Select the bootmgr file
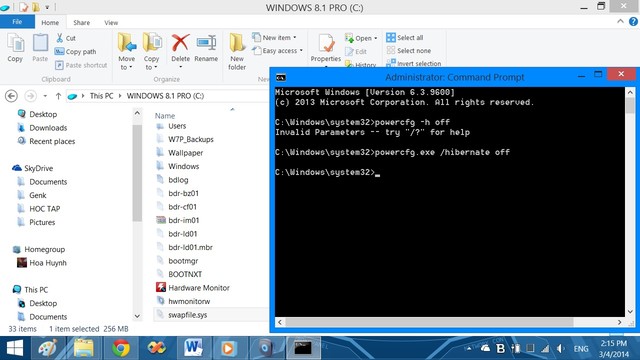 183,261
